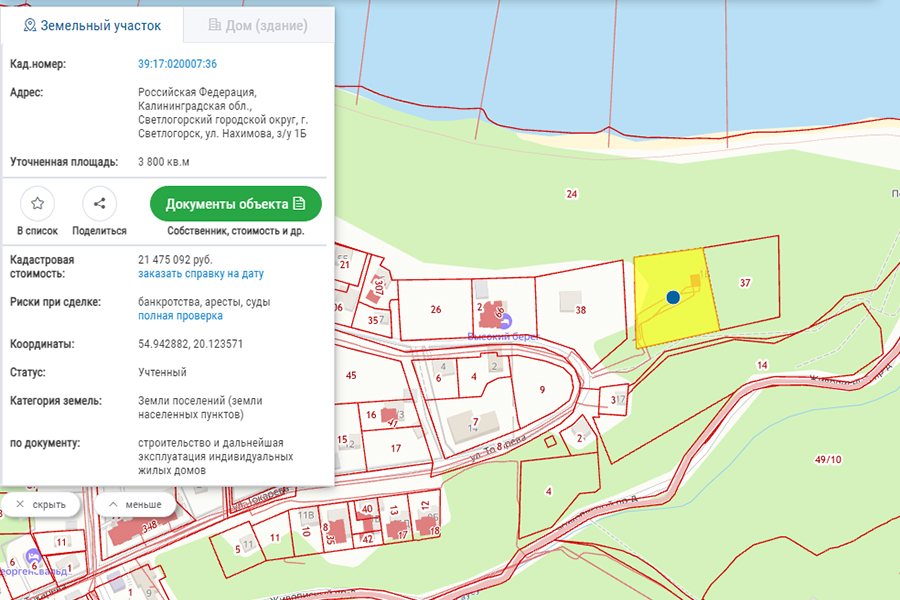Select parcel 38 on the map
The width and height of the screenshot is (900, 600).
[581, 310]
